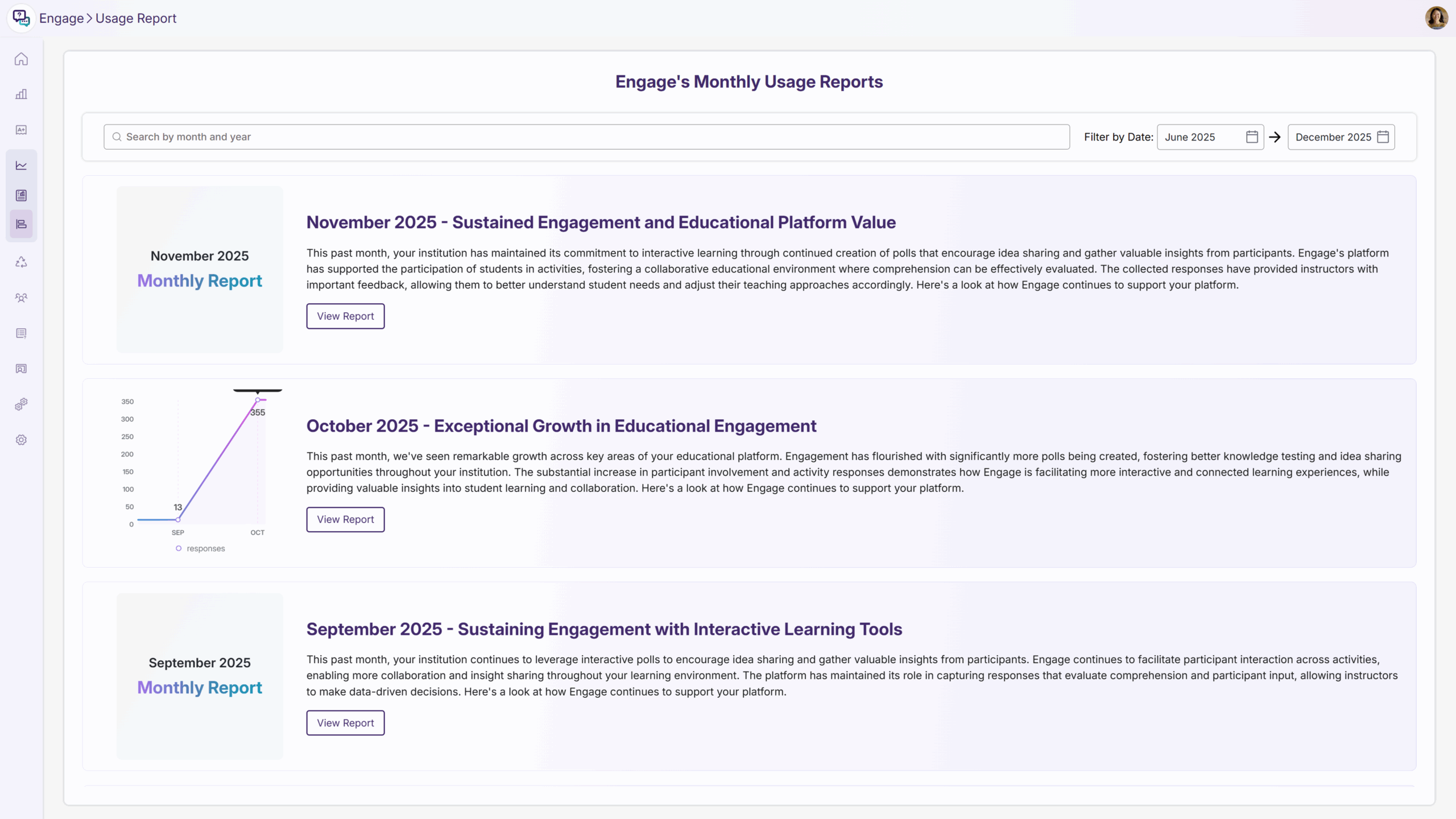This screenshot has height=819, width=1456.
Task: Open the A+ grades sidebar icon
Action: pyautogui.click(x=21, y=130)
